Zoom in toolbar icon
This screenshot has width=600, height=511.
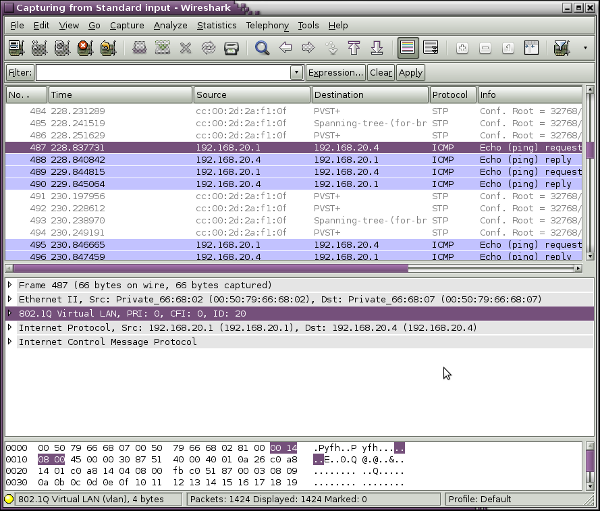point(462,48)
